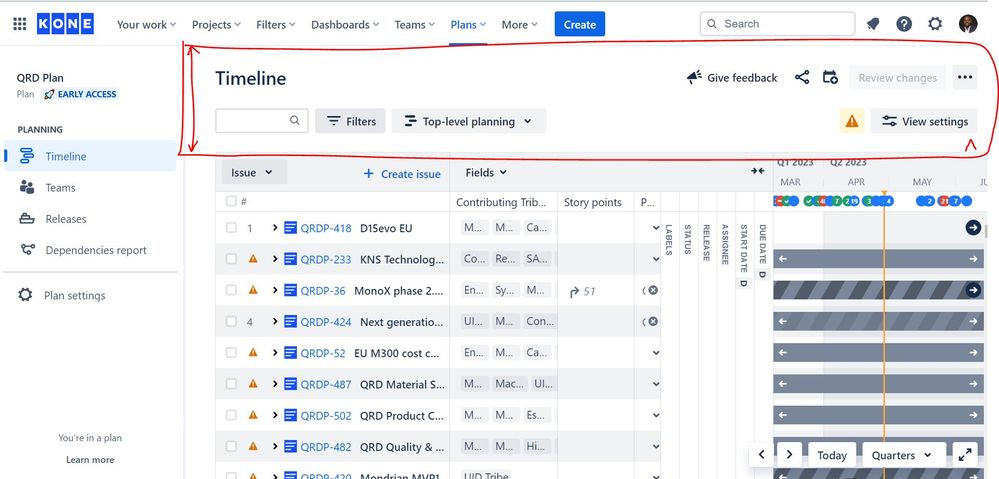
Task: Go to previous timeline period arrow
Action: tap(761, 455)
